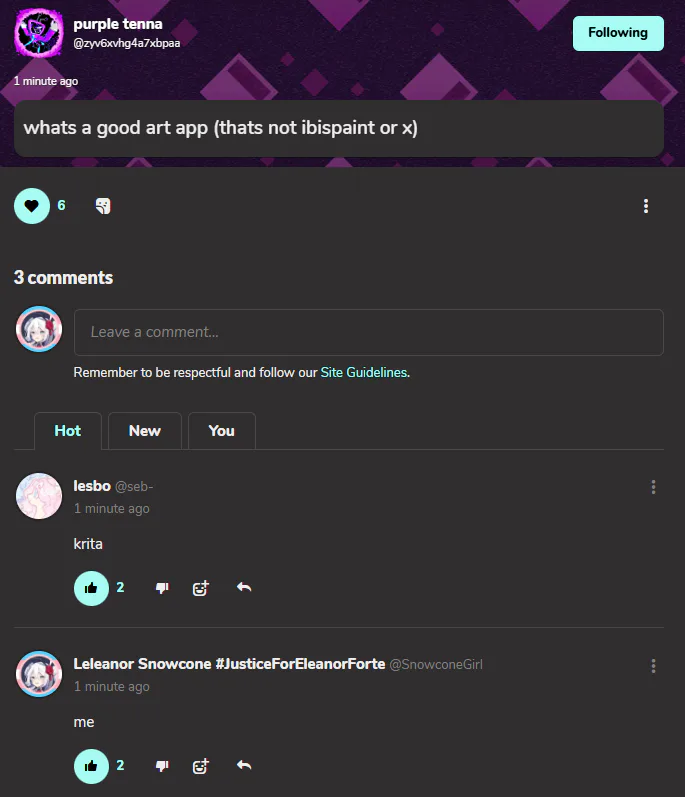The width and height of the screenshot is (685, 797).
Task: Add reaction to lesbo's krita comment
Action: pos(201,588)
